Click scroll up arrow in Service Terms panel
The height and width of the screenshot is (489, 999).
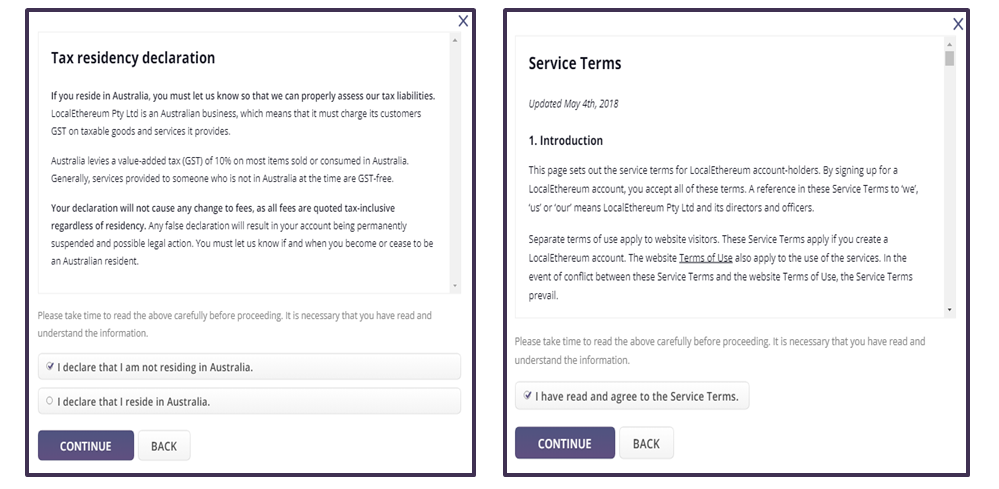tap(949, 45)
